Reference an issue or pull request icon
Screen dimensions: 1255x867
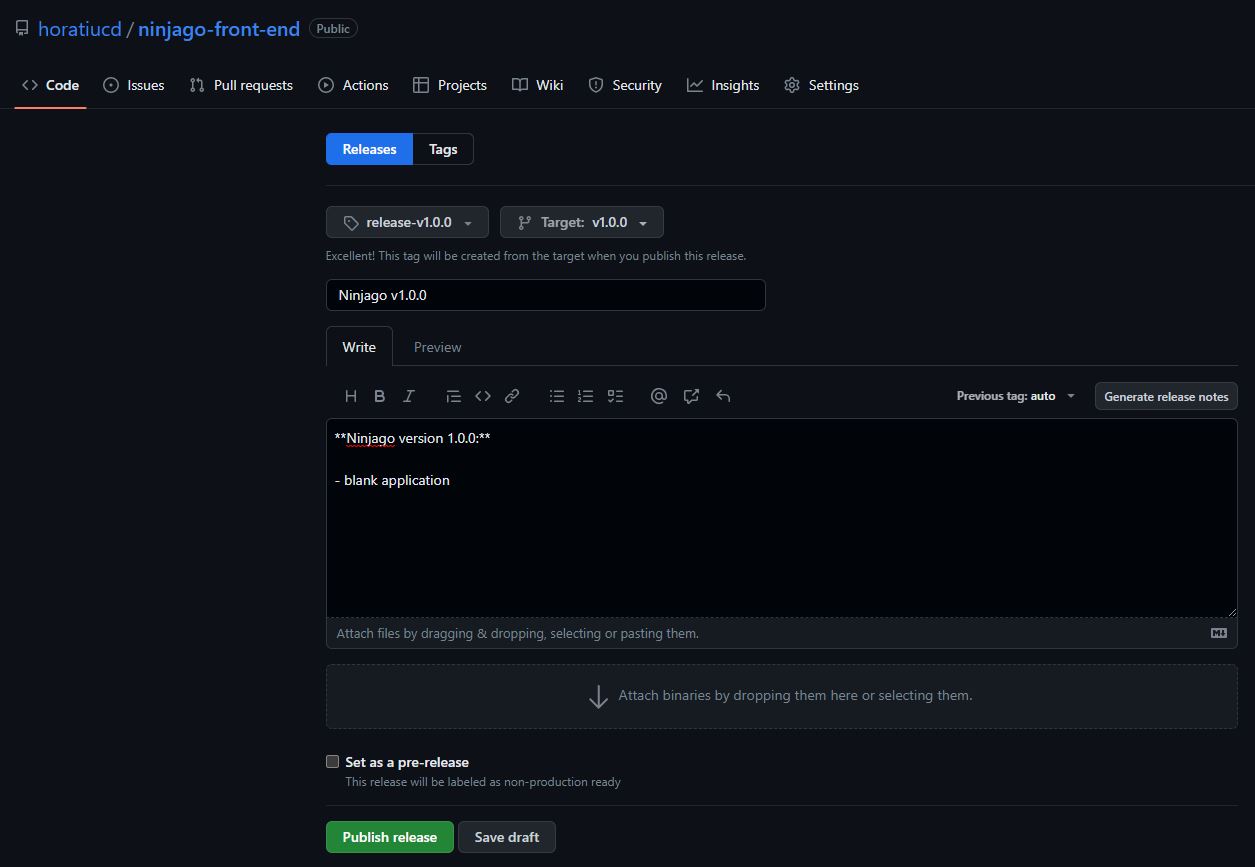click(691, 396)
